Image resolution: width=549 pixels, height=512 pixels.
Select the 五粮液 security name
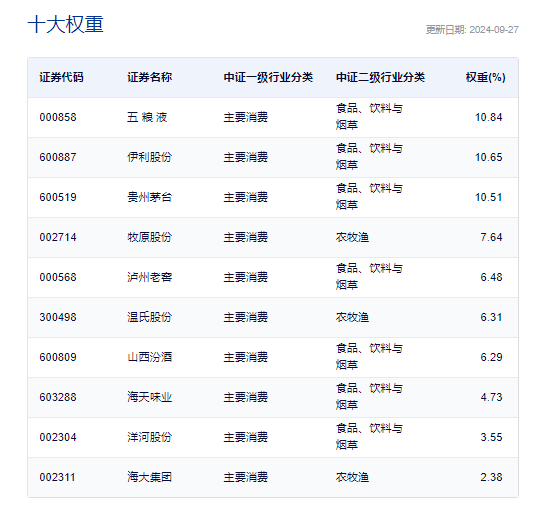click(x=147, y=117)
